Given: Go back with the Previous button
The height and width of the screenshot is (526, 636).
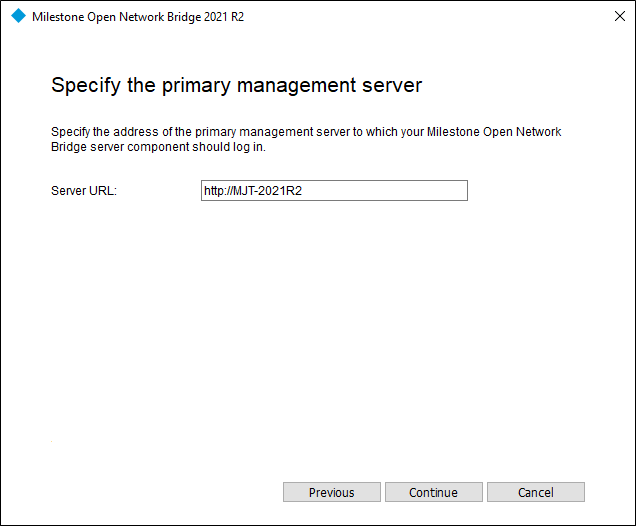Looking at the screenshot, I should click(331, 492).
